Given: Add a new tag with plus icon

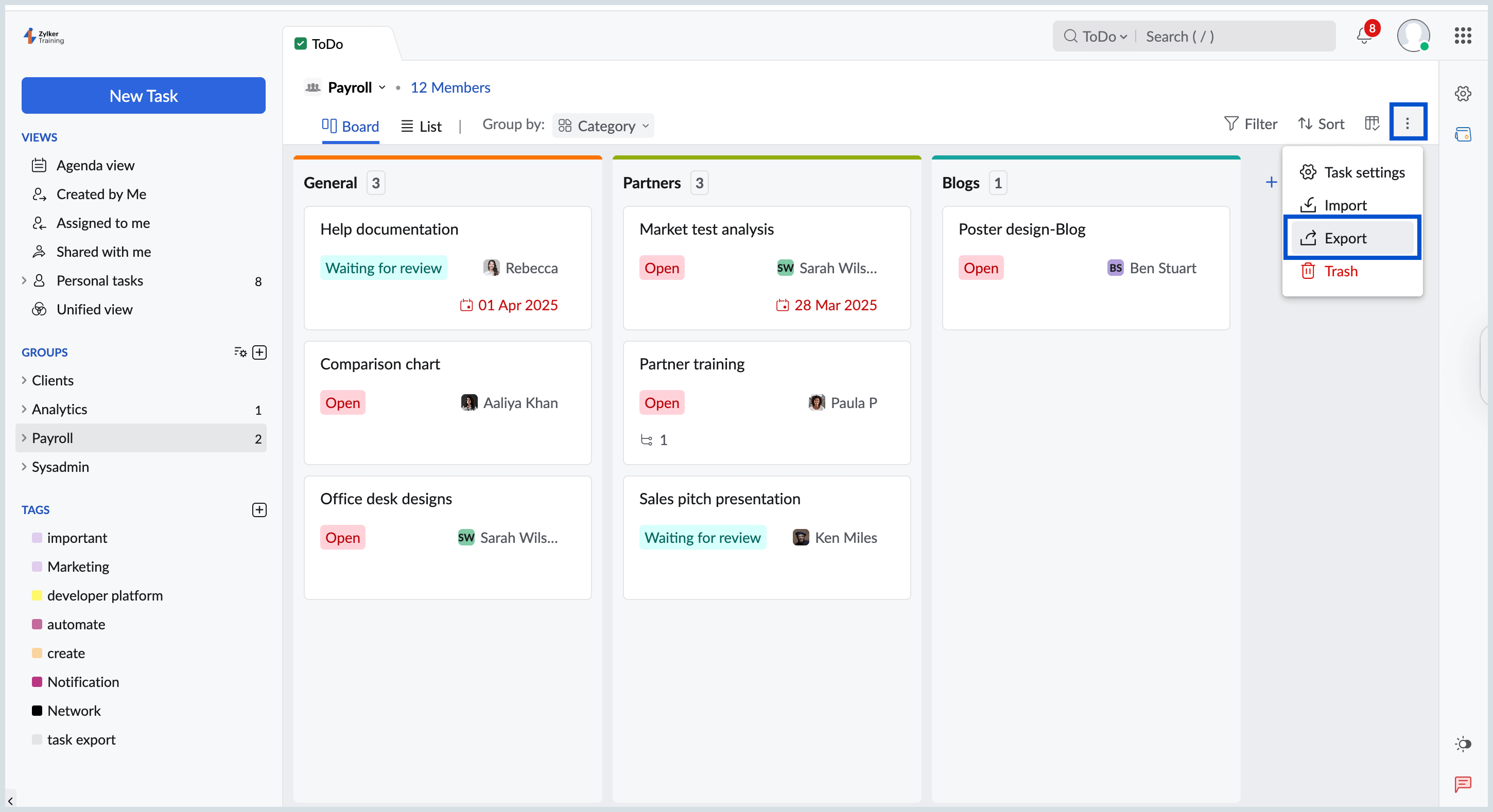Looking at the screenshot, I should click(259, 509).
